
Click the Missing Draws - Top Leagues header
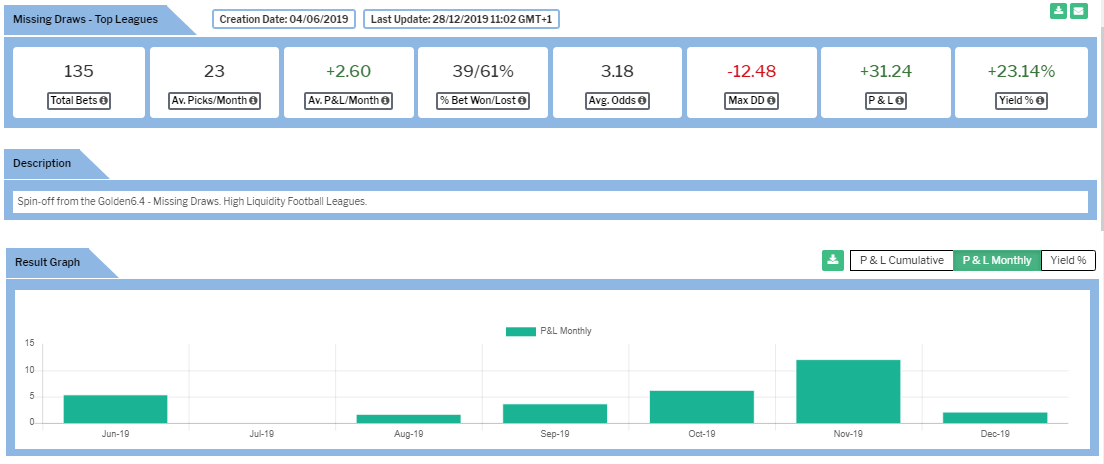[x=85, y=19]
